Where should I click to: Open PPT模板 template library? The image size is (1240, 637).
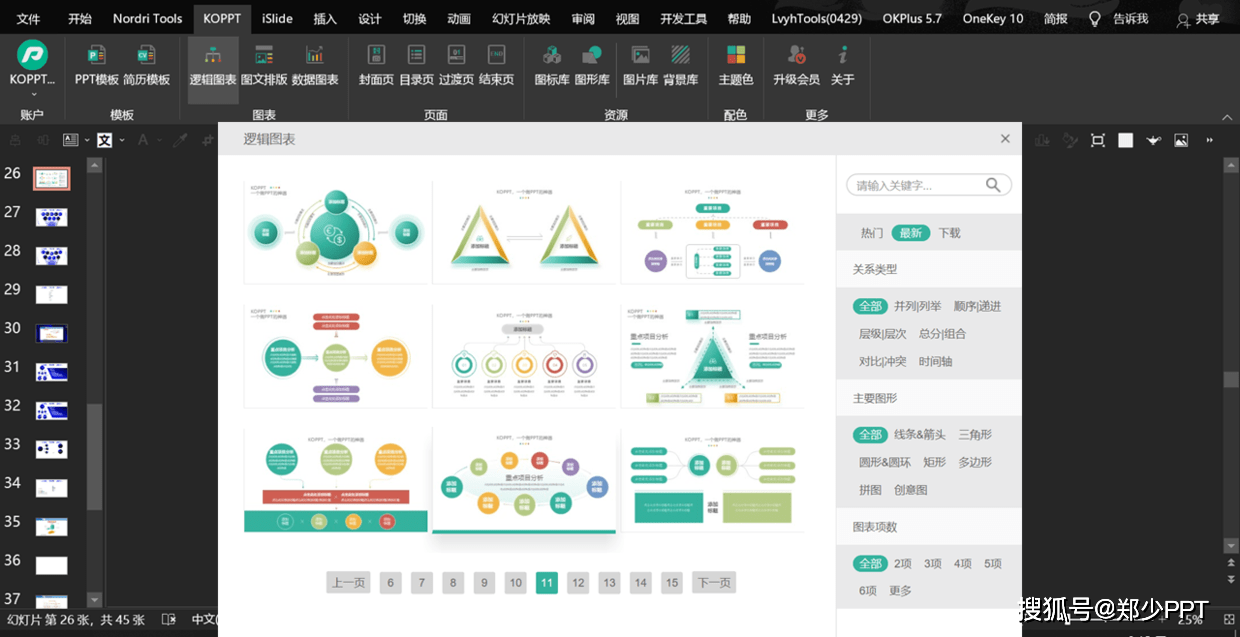[x=97, y=64]
